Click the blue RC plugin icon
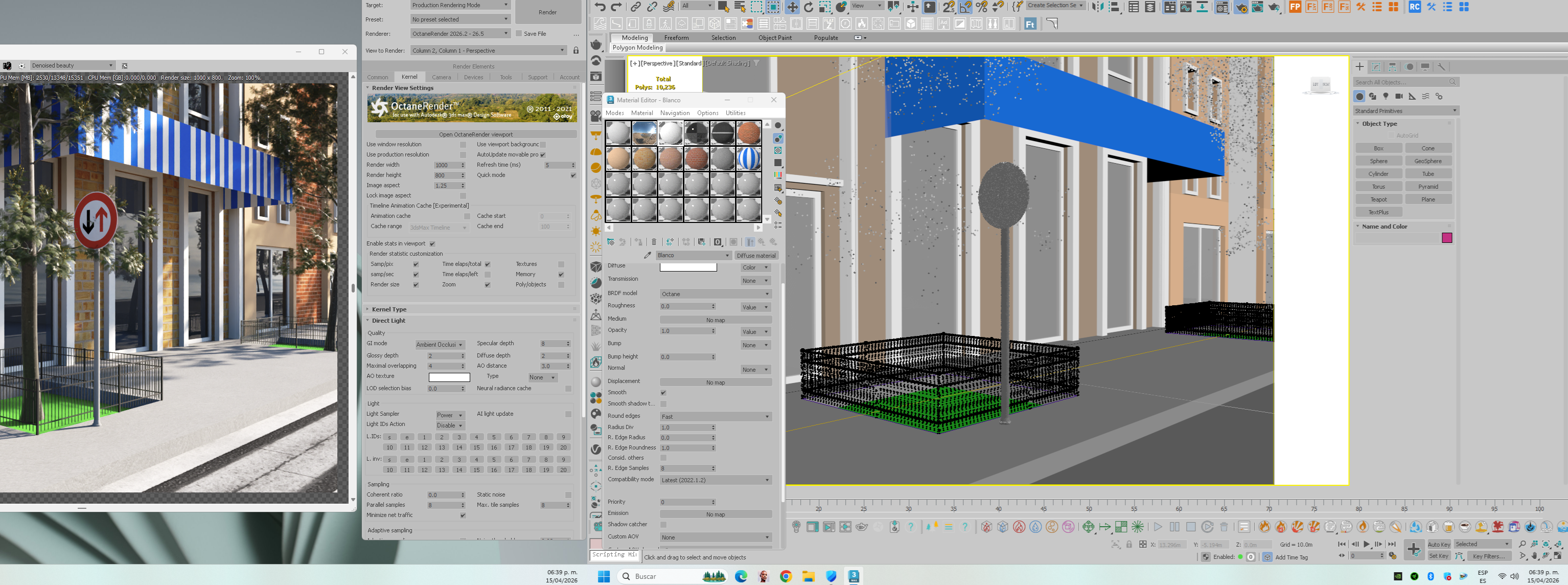1568x585 pixels. point(1415,7)
